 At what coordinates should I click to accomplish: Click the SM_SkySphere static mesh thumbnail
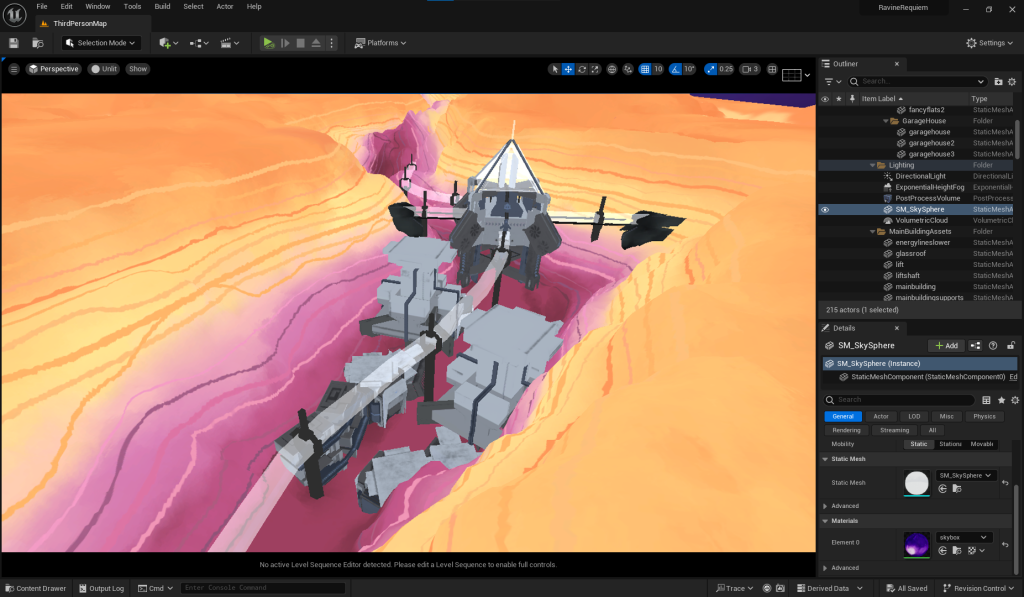pos(916,483)
